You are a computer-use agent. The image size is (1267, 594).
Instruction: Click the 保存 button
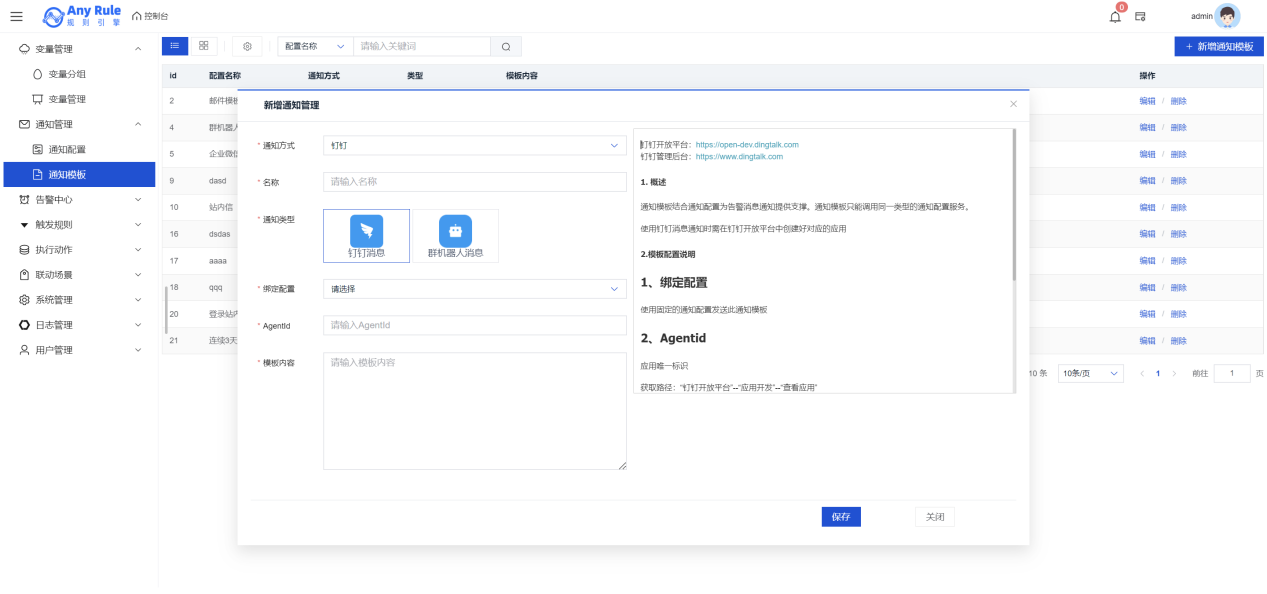pyautogui.click(x=840, y=517)
